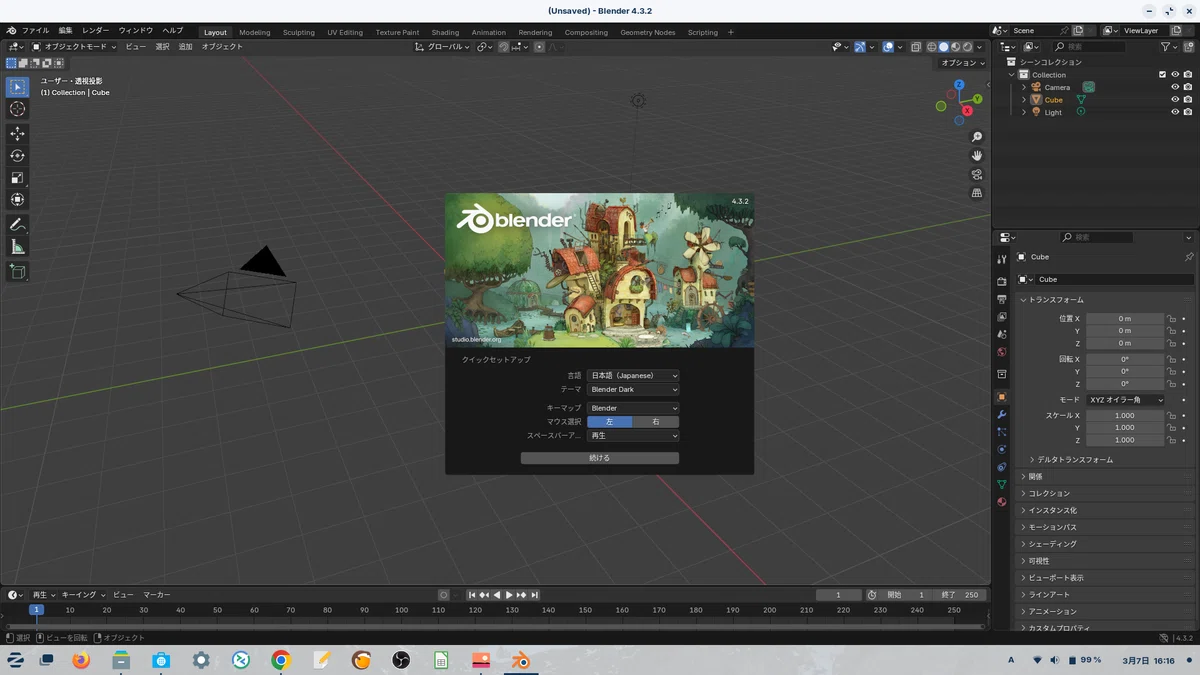This screenshot has width=1200, height=675.
Task: Select the Measure tool
Action: point(17,247)
